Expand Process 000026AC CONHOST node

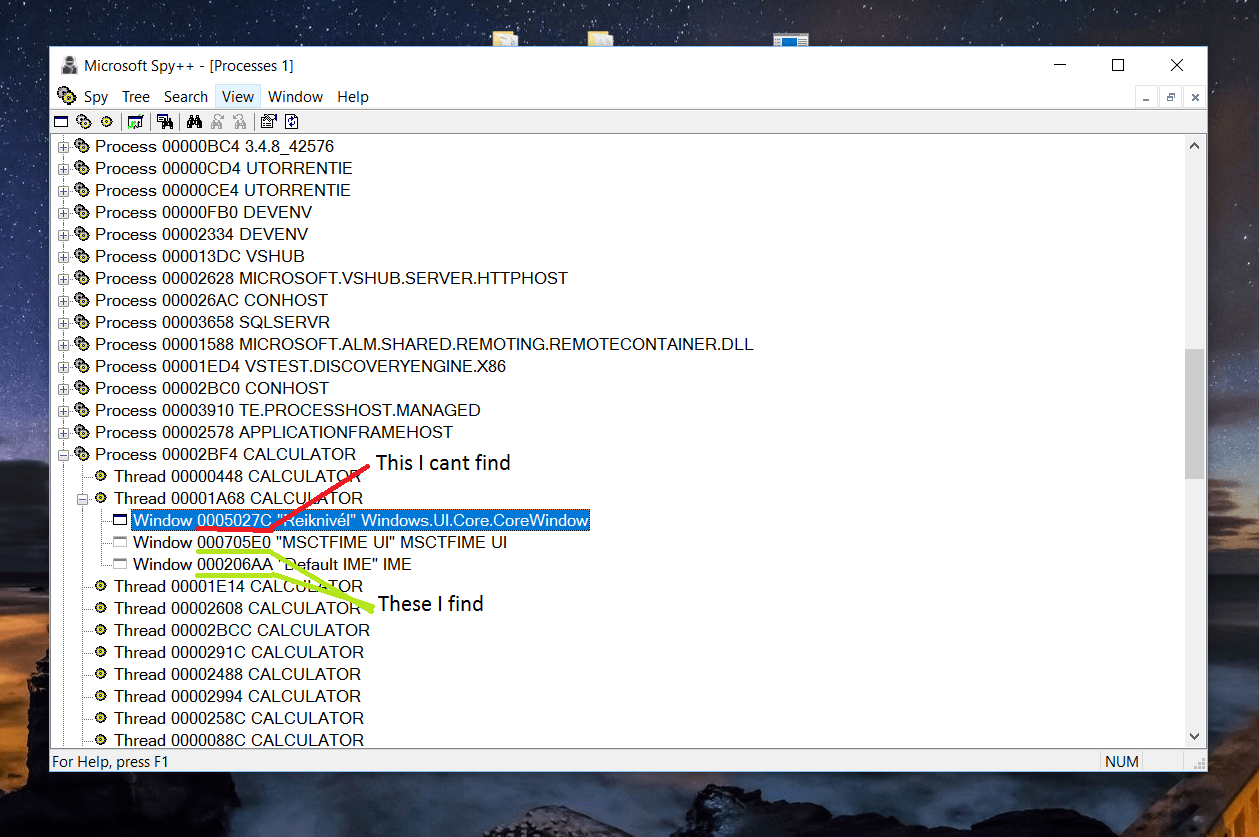[64, 300]
